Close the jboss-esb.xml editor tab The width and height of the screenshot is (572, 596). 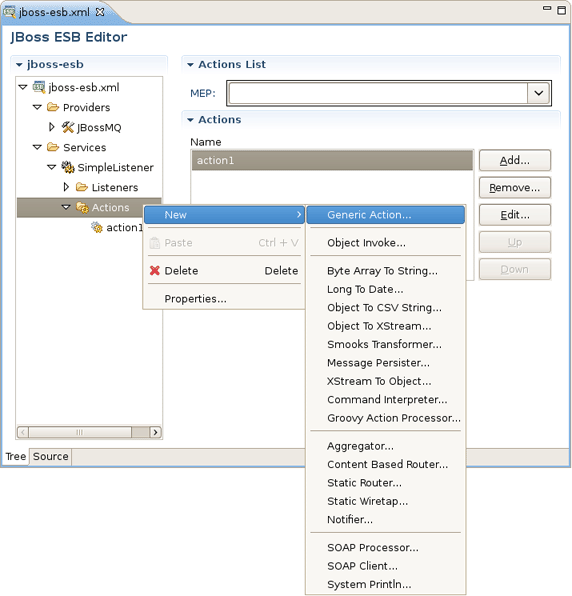pyautogui.click(x=100, y=12)
